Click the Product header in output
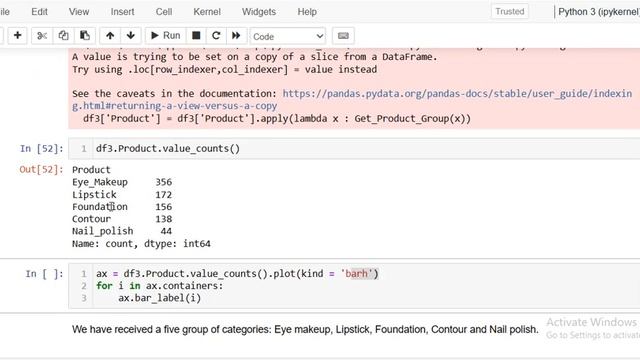Viewport: 640px width, 360px height. [x=91, y=170]
